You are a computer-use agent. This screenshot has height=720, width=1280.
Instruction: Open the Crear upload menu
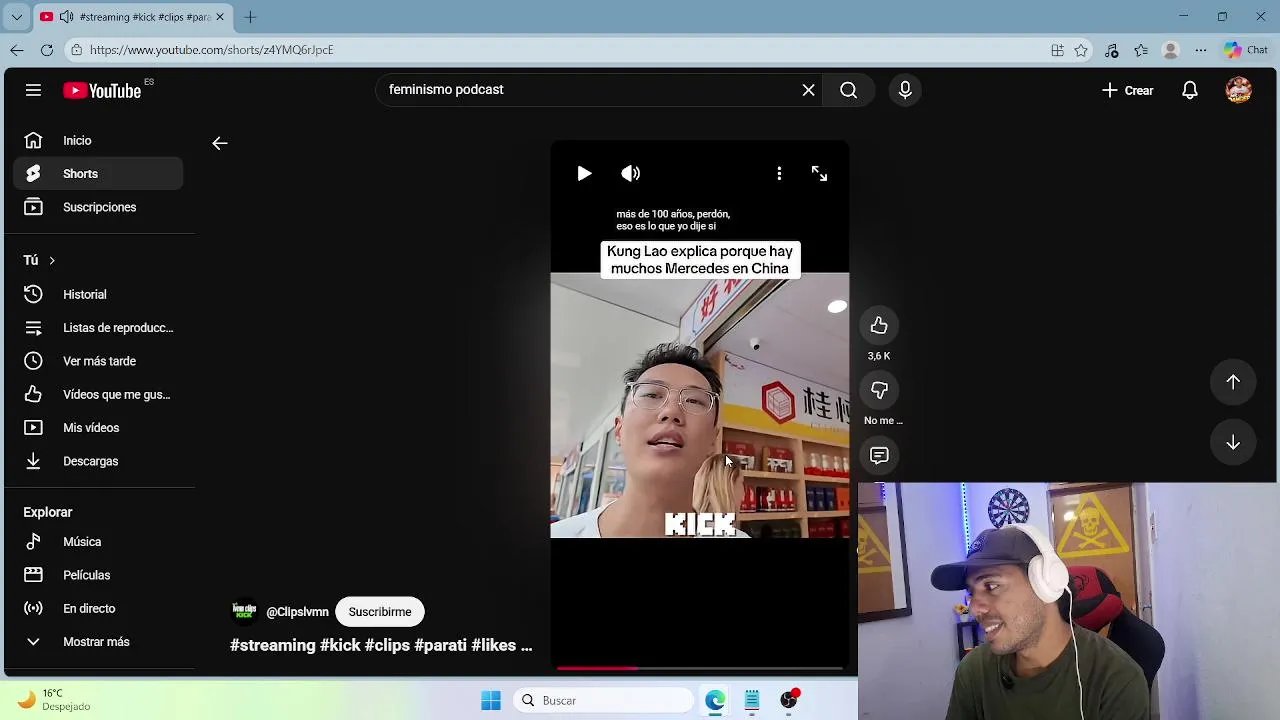point(1128,90)
